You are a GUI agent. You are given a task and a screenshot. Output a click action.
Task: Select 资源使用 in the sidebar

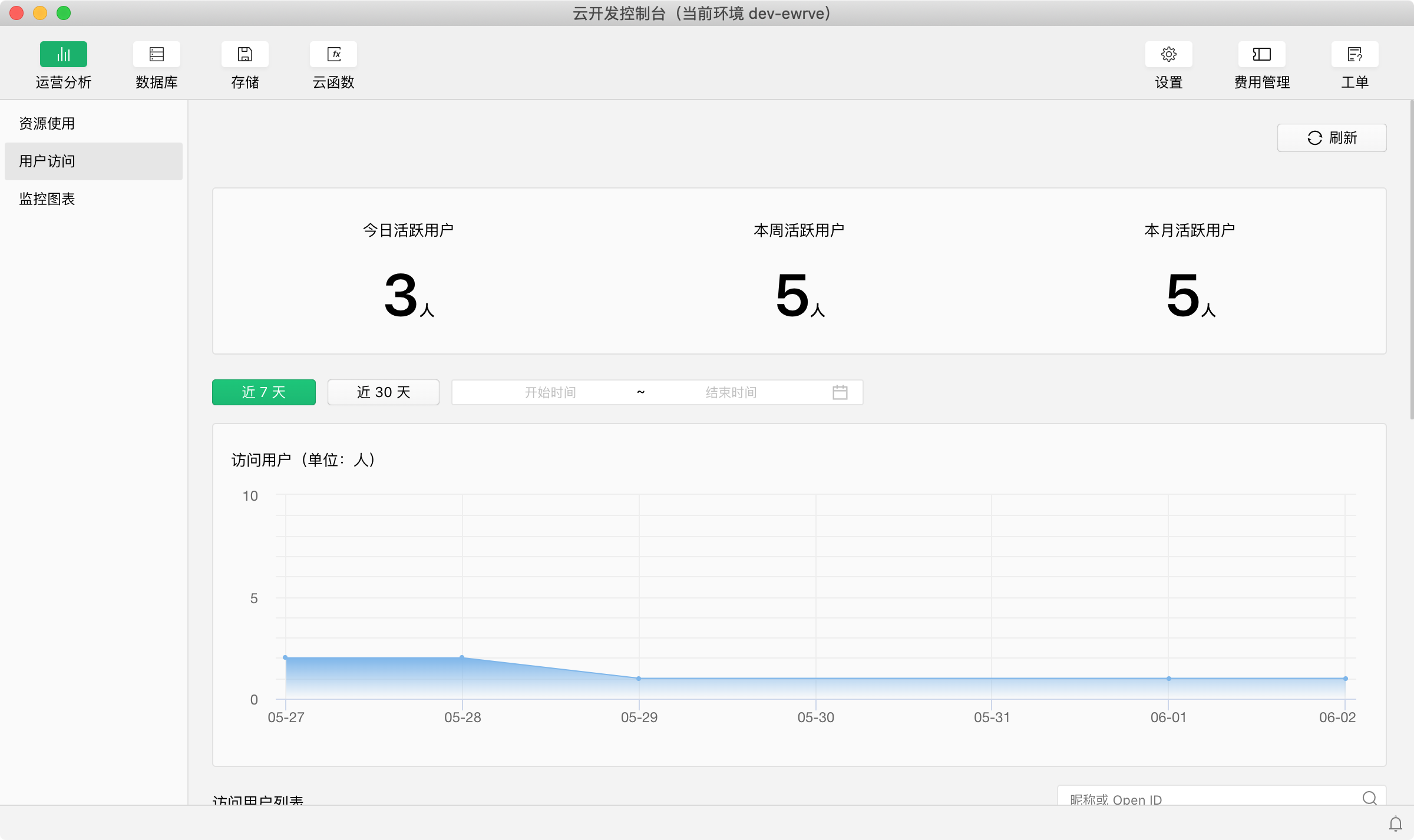[47, 124]
